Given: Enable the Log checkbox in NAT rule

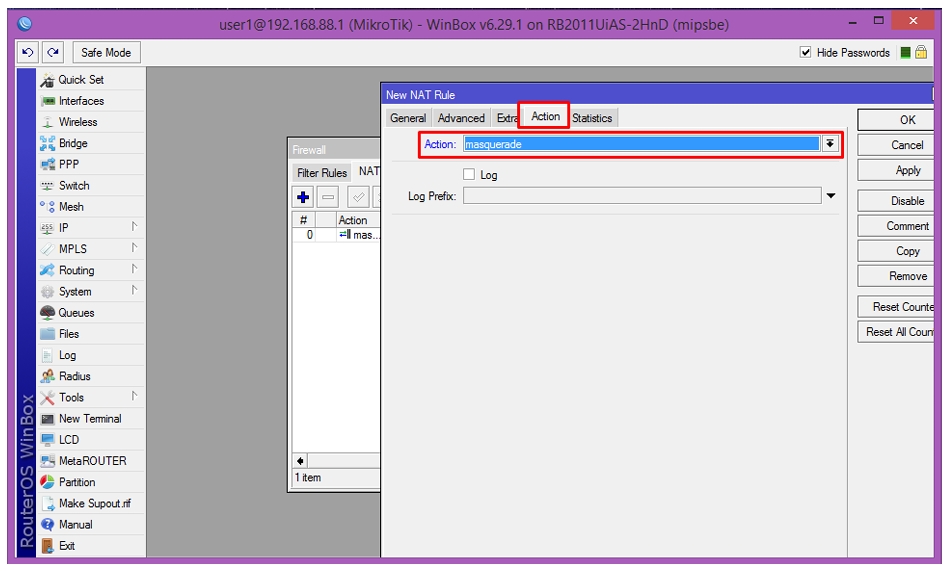Looking at the screenshot, I should pyautogui.click(x=469, y=175).
